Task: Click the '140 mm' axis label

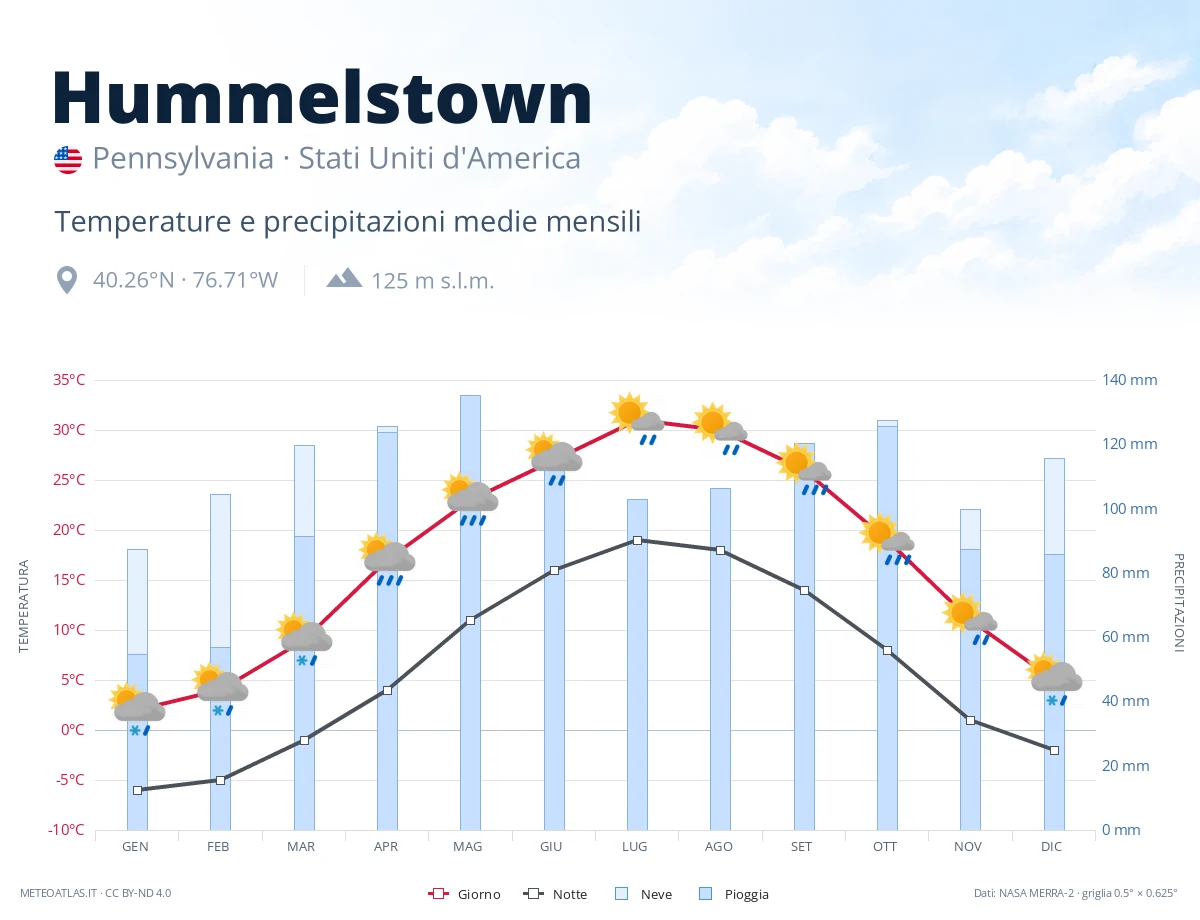Action: [x=1130, y=380]
